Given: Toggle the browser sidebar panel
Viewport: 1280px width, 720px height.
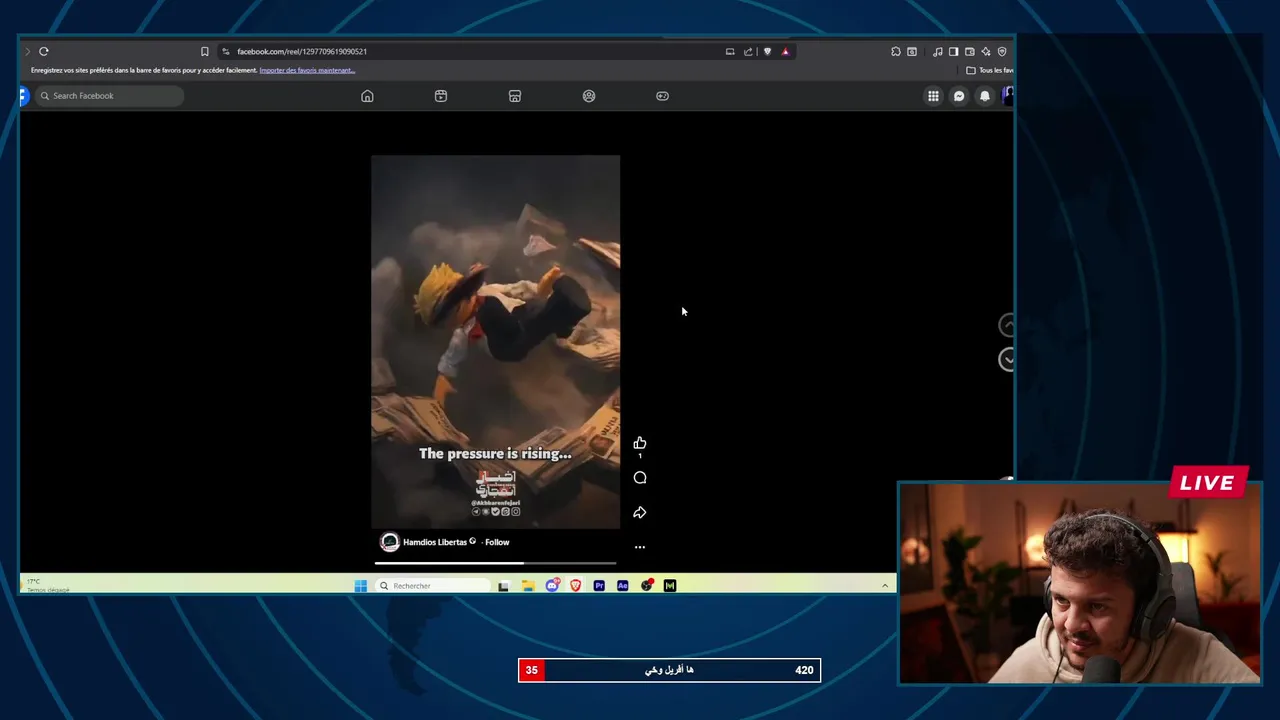Looking at the screenshot, I should [953, 51].
